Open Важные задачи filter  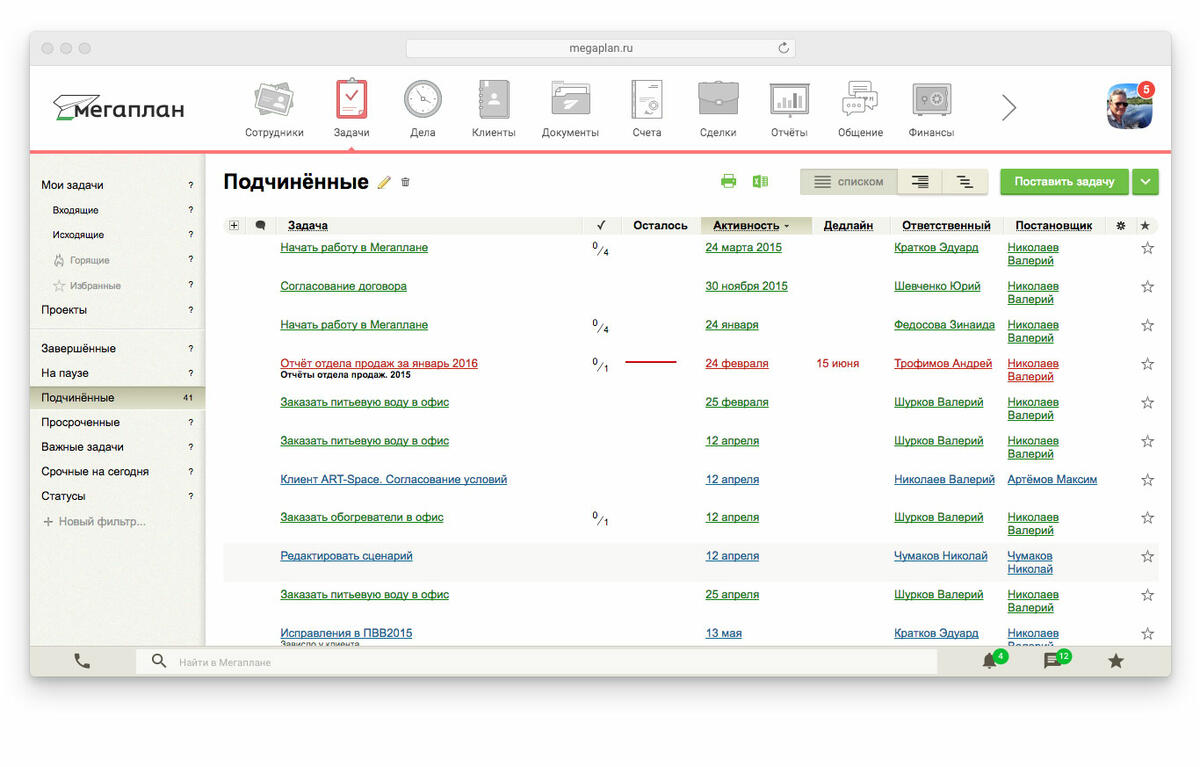82,447
